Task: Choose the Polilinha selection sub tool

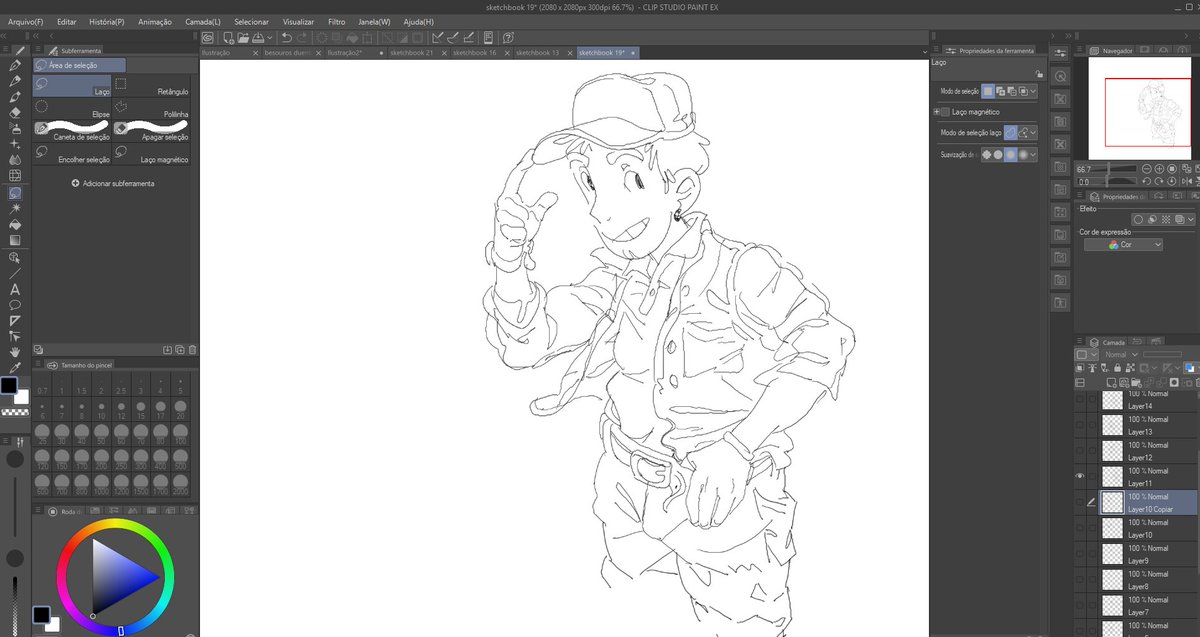Action: tap(151, 108)
